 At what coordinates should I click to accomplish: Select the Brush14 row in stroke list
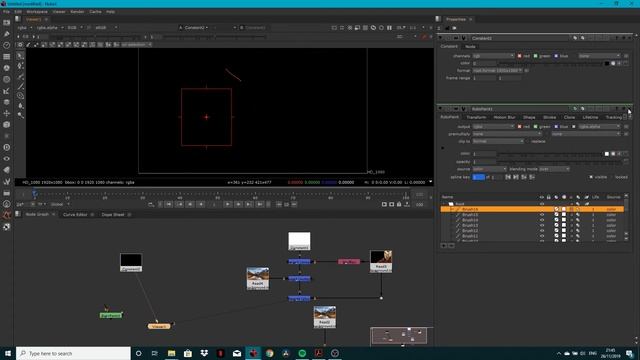pyautogui.click(x=532, y=220)
